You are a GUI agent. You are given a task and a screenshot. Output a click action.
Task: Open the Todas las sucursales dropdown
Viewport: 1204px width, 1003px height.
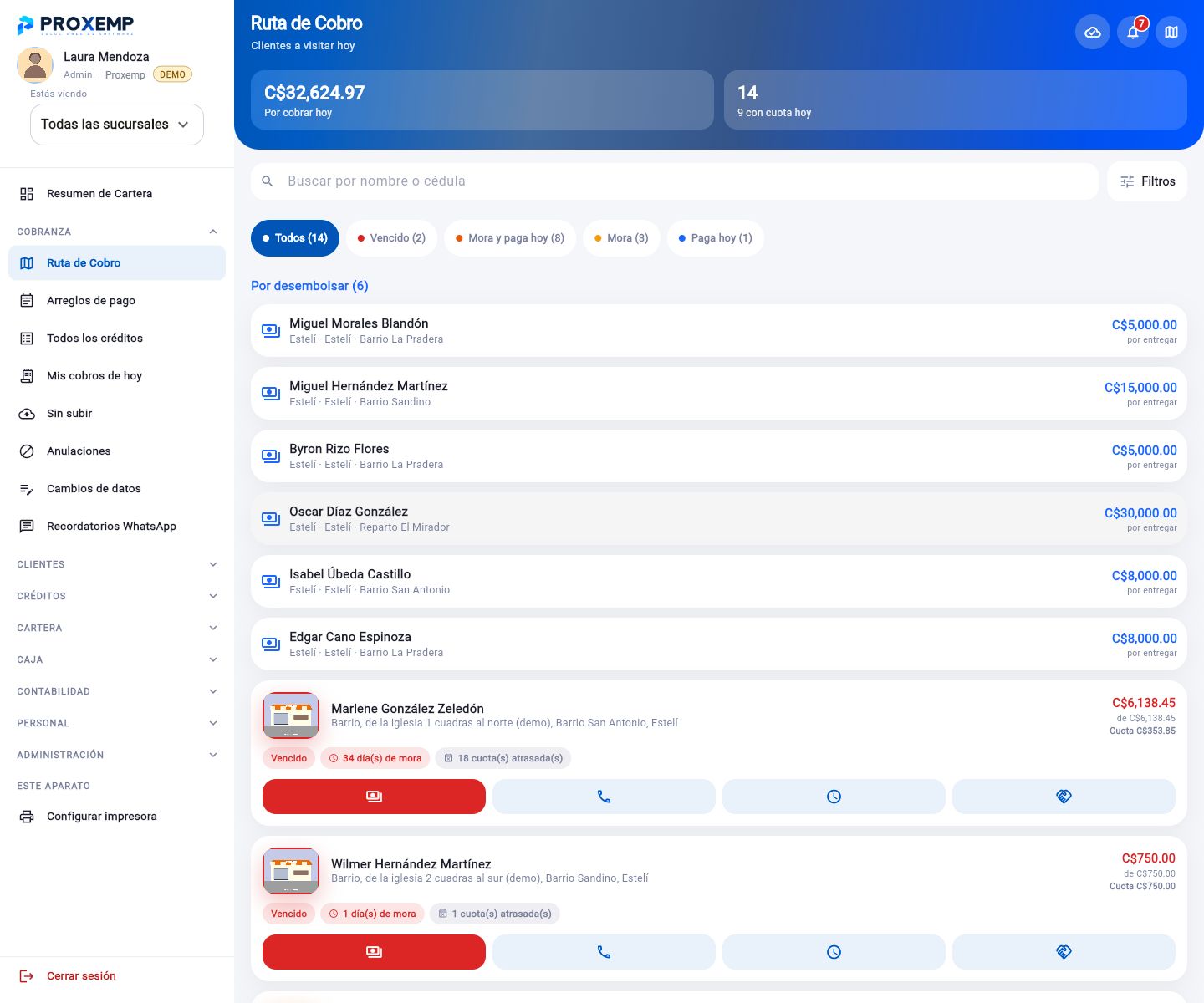click(117, 125)
